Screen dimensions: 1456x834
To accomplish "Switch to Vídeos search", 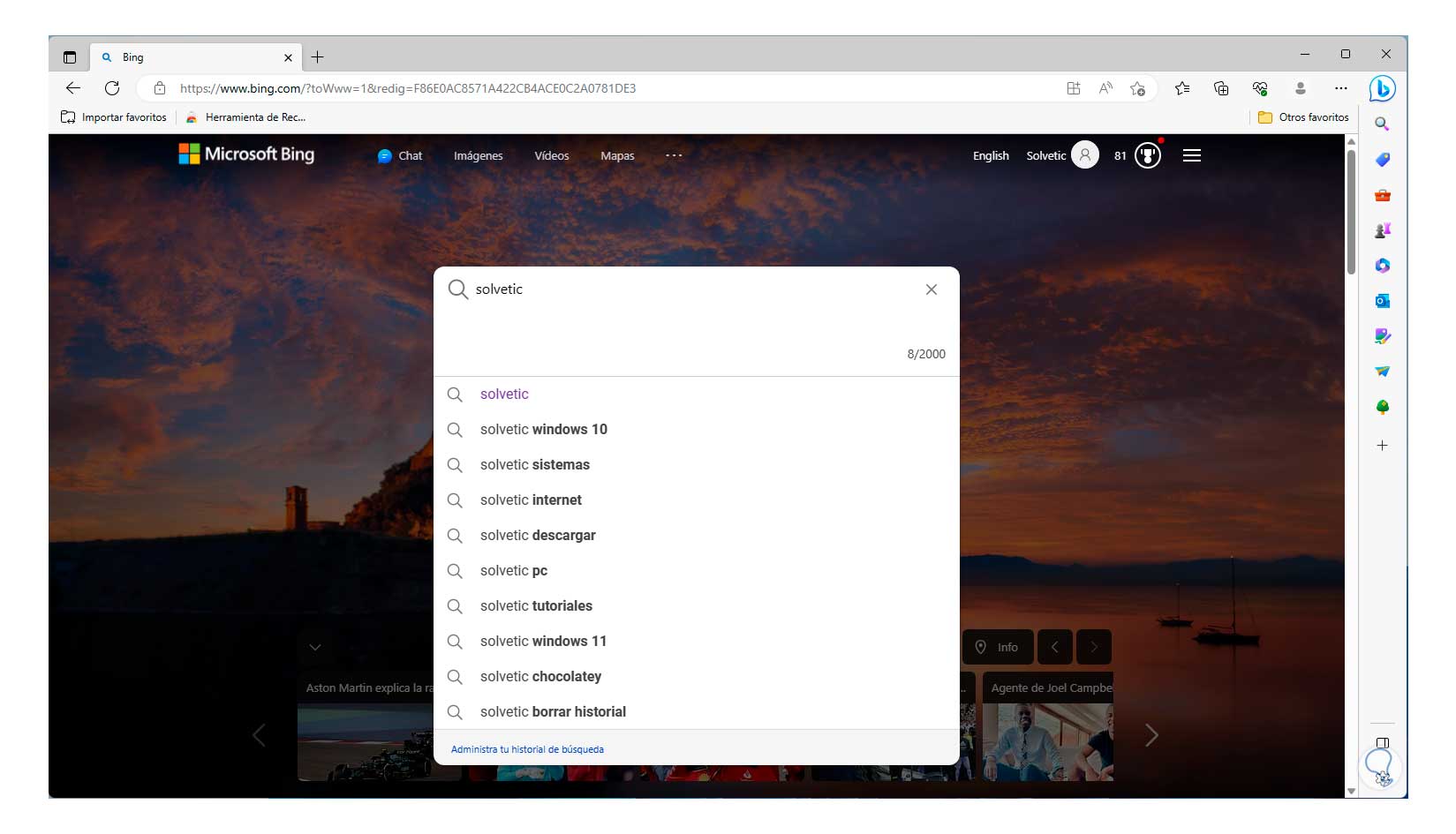I will (x=552, y=156).
